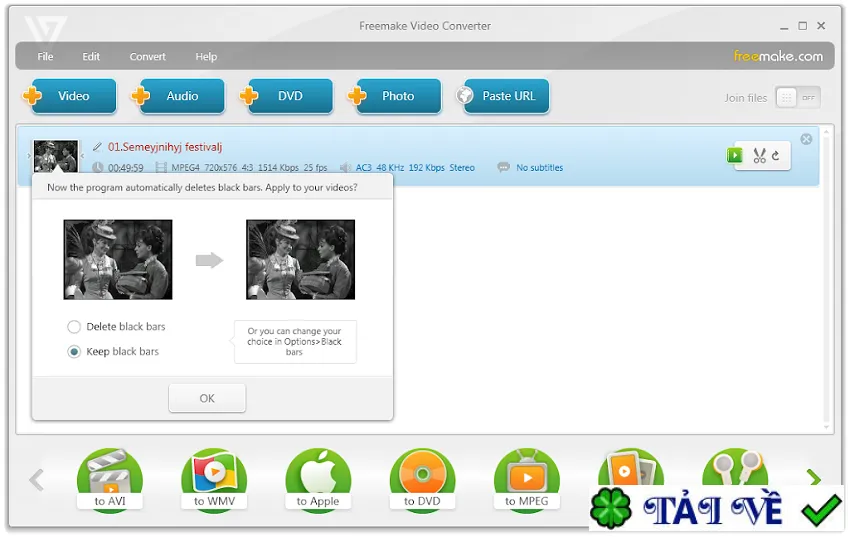Screen dimensions: 850x537
Task: Show more formats with the green right arrow
Action: [813, 477]
